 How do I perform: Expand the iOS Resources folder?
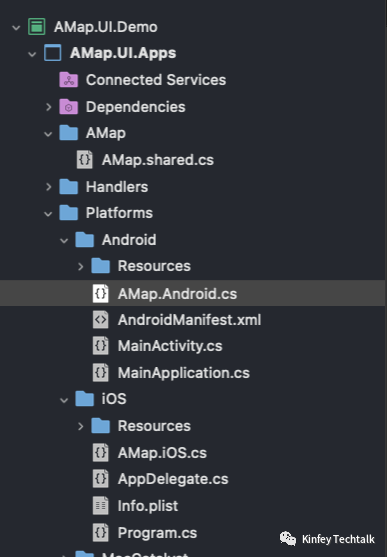(81, 426)
